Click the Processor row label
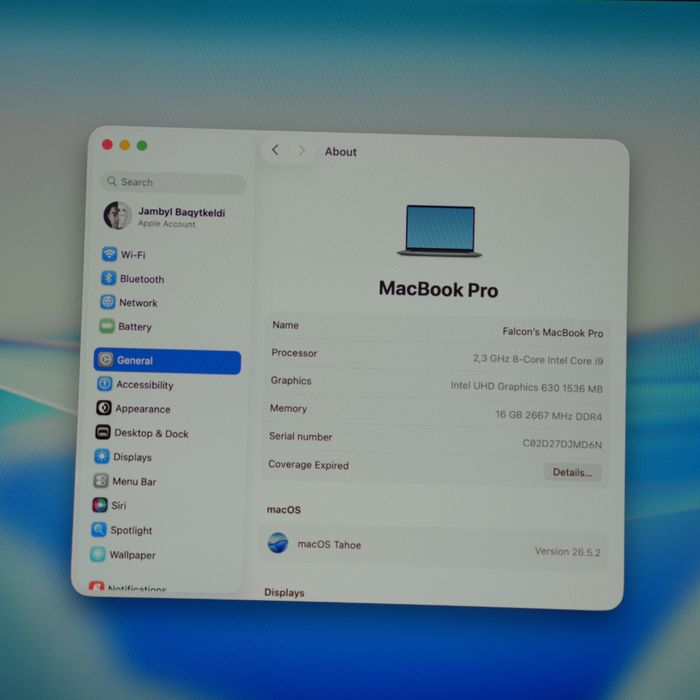This screenshot has height=700, width=700. [x=294, y=353]
